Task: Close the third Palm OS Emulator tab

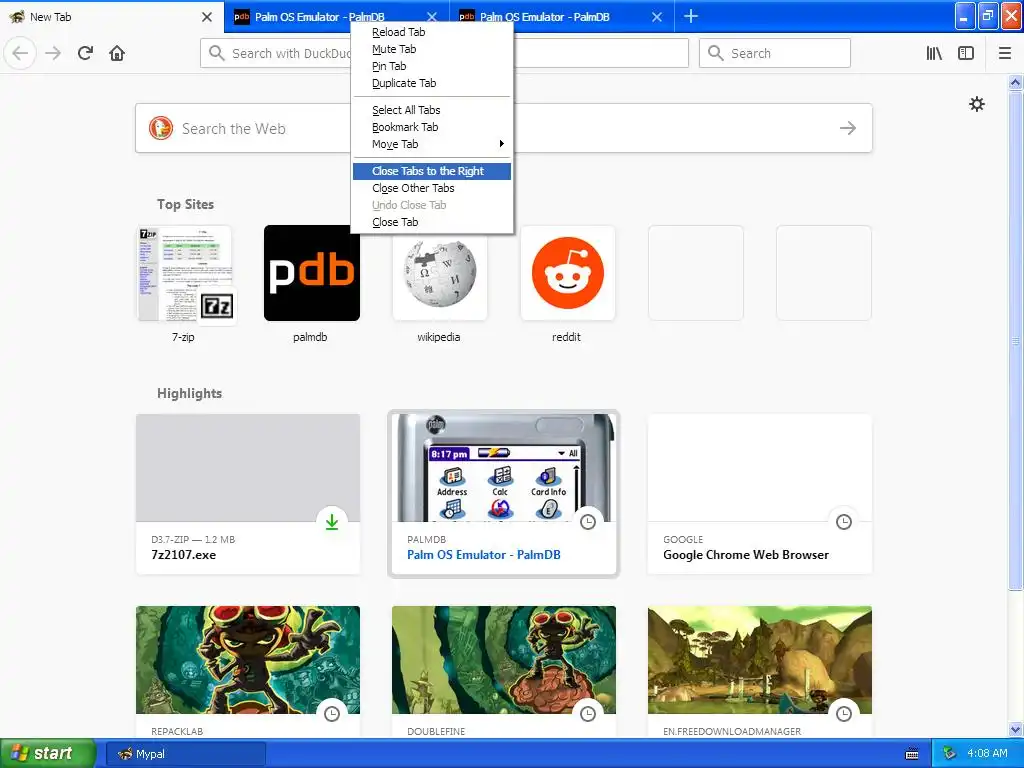Action: [657, 17]
